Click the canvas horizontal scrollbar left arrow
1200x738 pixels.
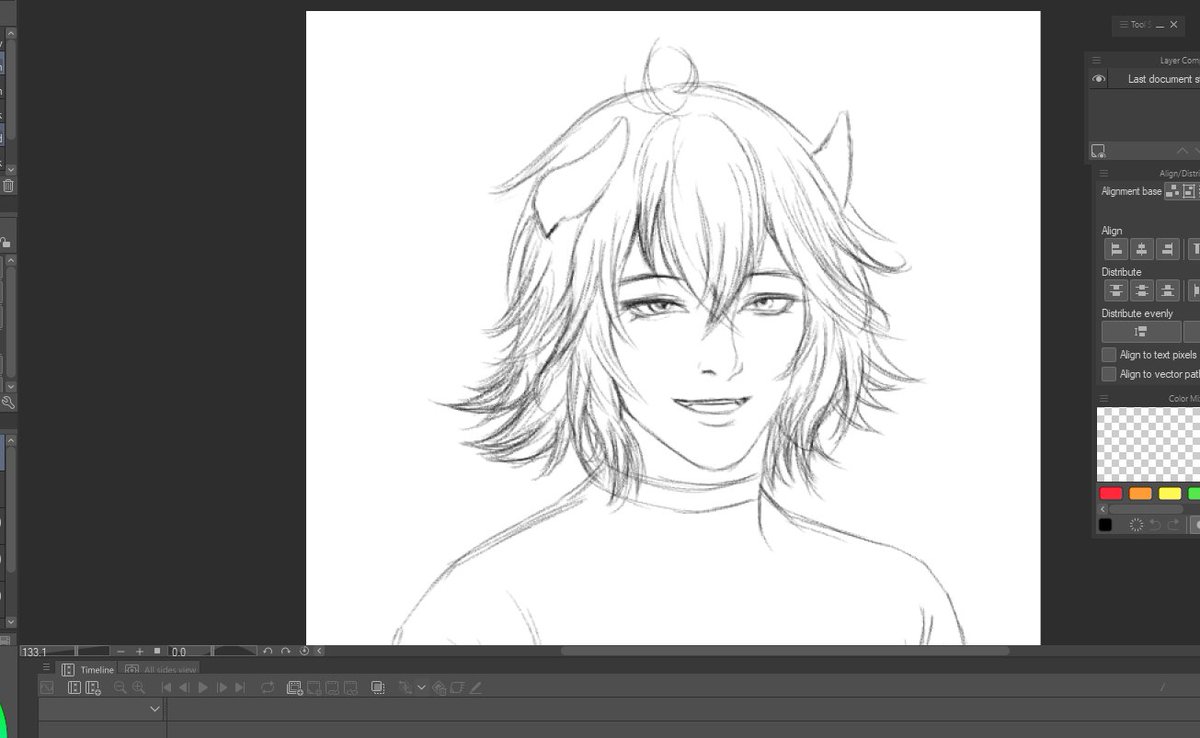(319, 651)
